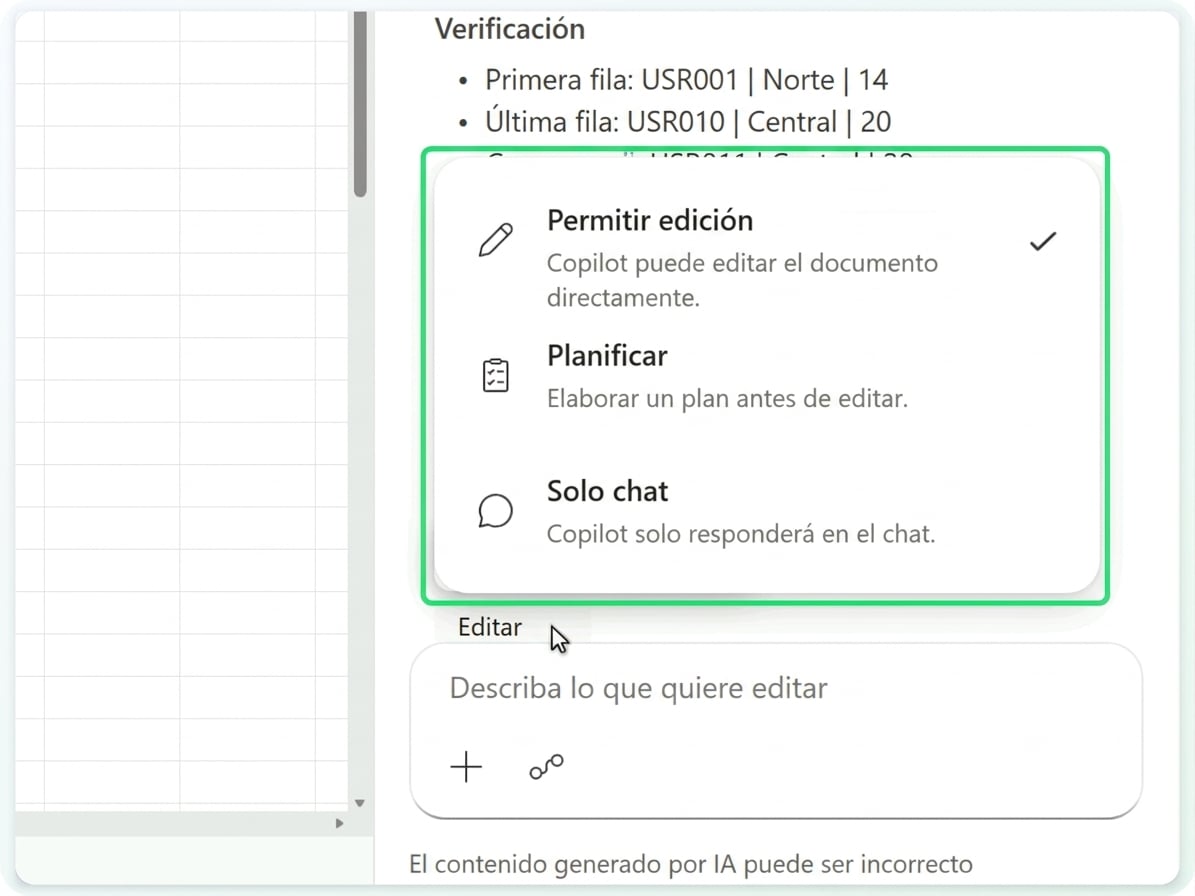Click the right arrow of the horizontal scrollbar
1195x896 pixels.
(x=339, y=824)
